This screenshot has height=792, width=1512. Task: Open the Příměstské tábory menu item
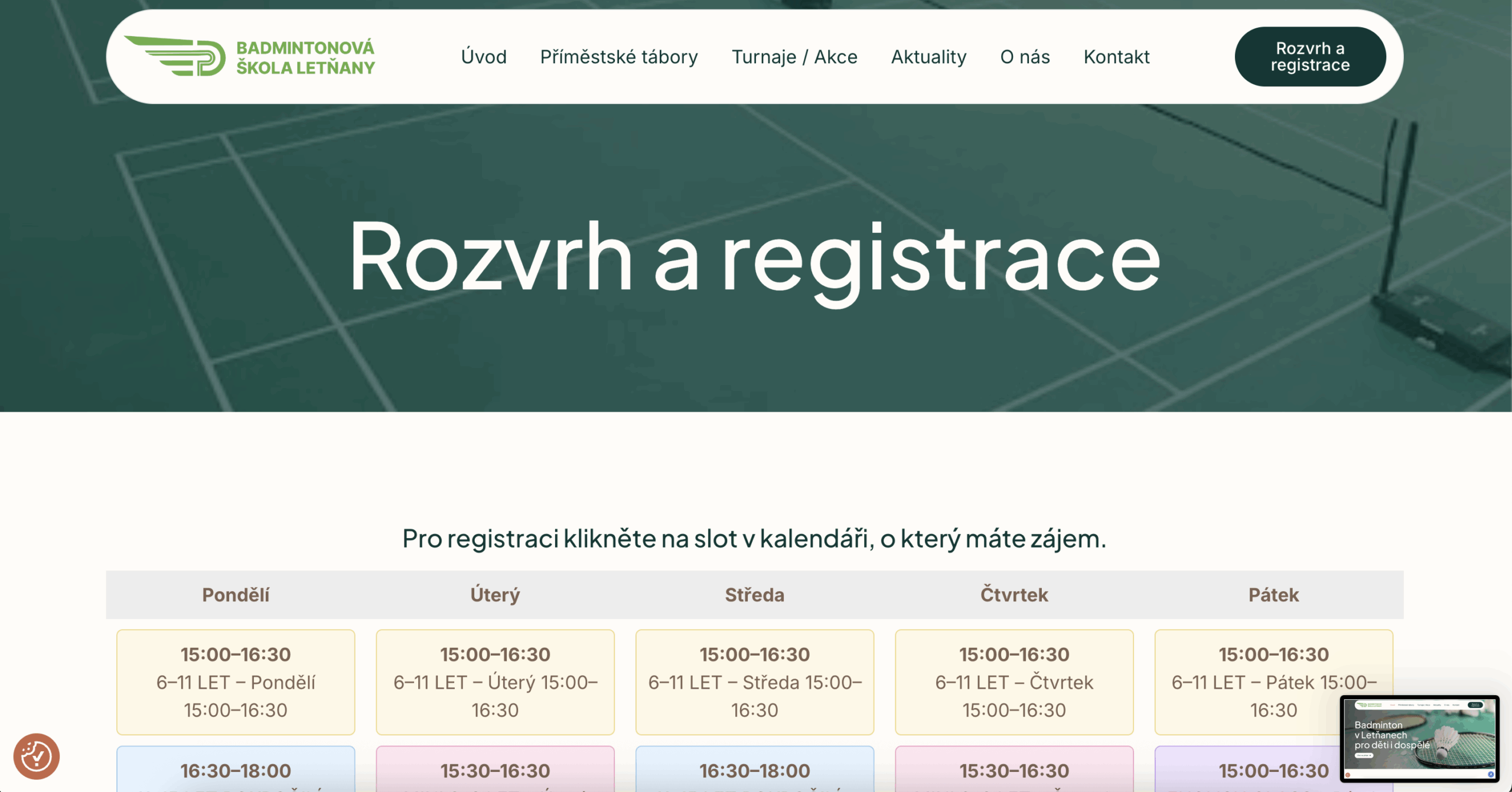pyautogui.click(x=618, y=57)
